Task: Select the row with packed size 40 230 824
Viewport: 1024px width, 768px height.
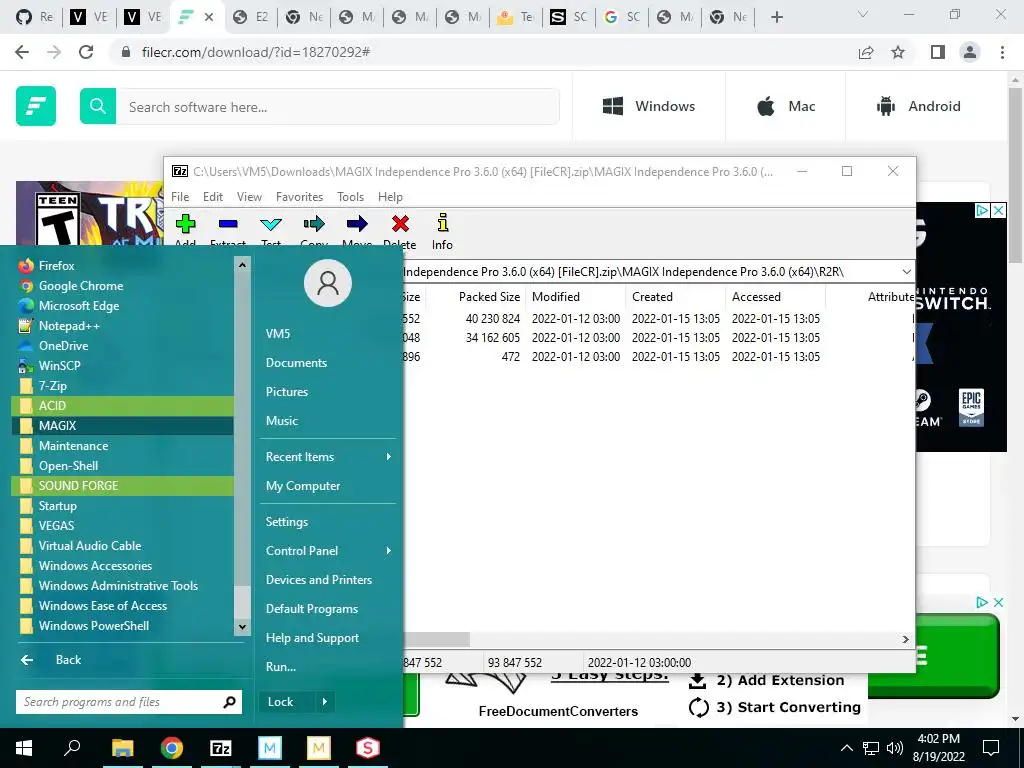Action: click(x=658, y=319)
